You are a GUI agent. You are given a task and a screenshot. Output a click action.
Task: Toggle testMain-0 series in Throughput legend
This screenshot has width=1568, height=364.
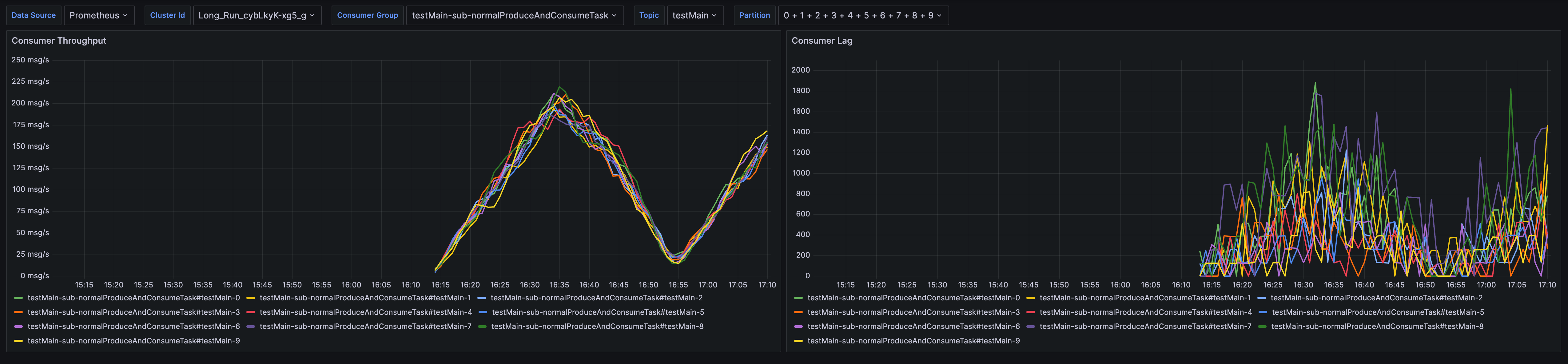coord(133,298)
